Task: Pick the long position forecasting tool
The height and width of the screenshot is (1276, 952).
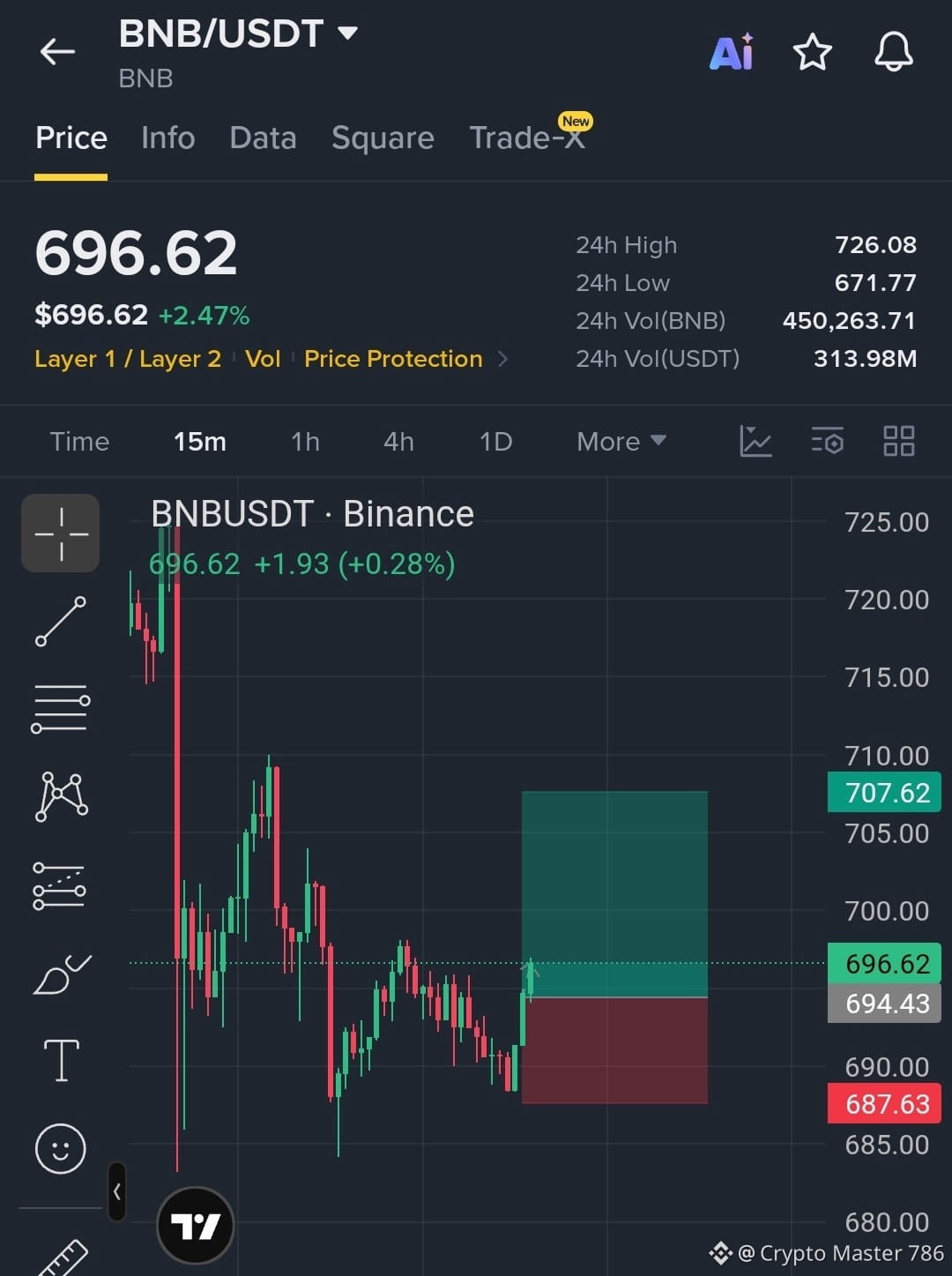Action: tap(59, 885)
